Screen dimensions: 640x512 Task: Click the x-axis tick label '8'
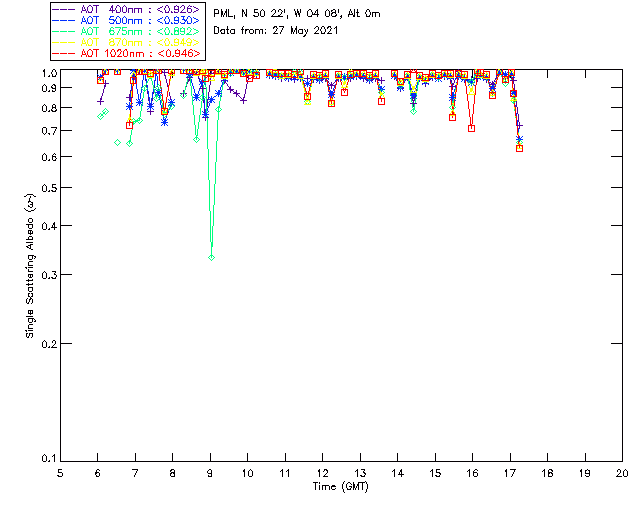tap(173, 473)
